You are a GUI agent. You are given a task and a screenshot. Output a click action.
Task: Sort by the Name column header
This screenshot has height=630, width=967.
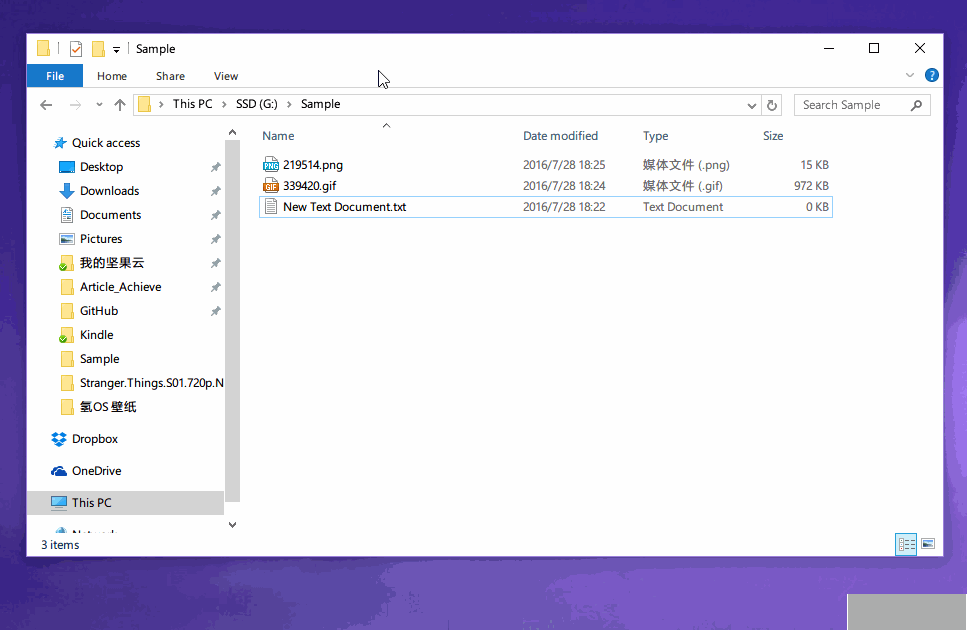pyautogui.click(x=278, y=136)
